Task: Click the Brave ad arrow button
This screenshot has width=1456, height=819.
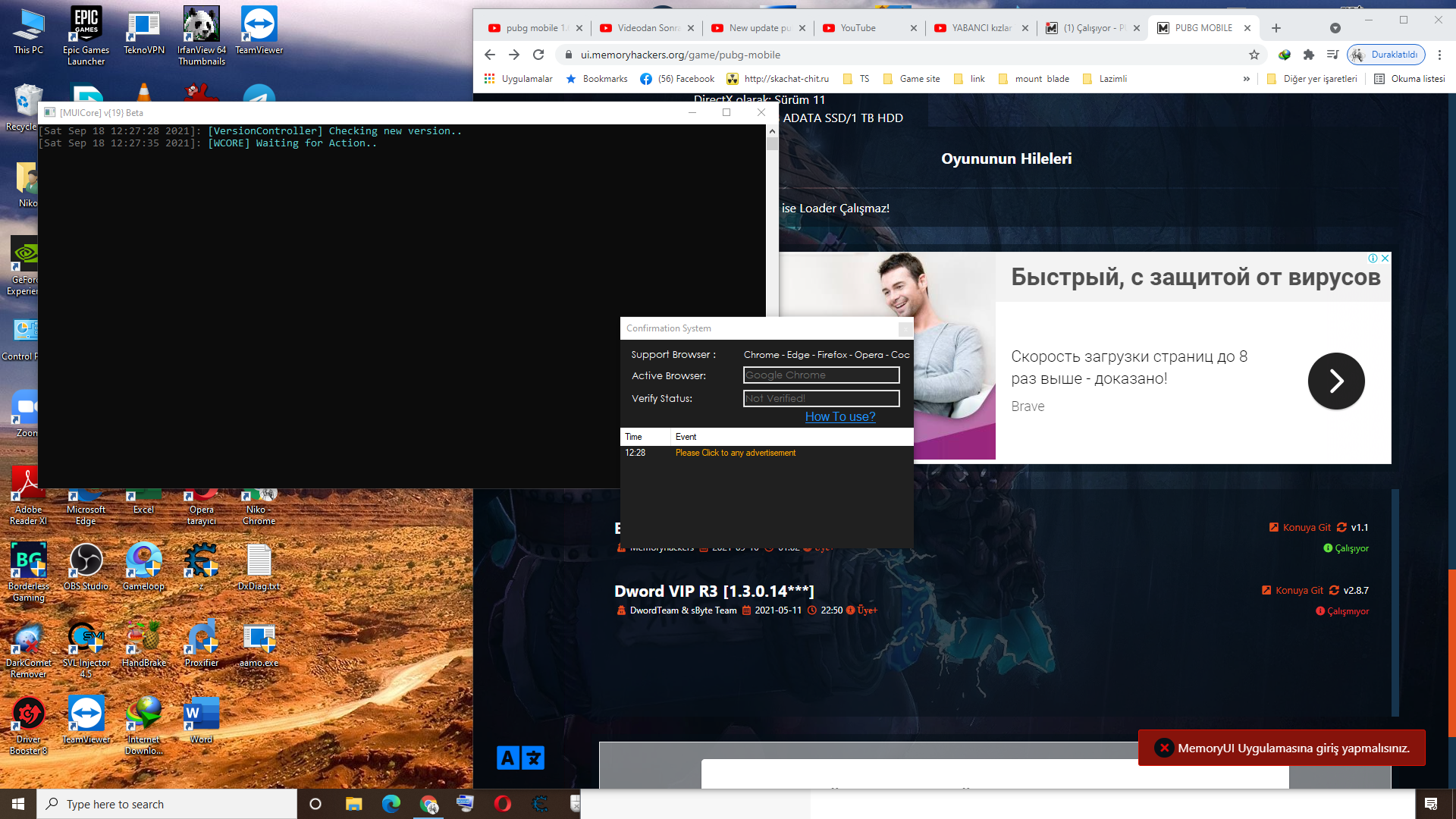Action: click(1336, 381)
